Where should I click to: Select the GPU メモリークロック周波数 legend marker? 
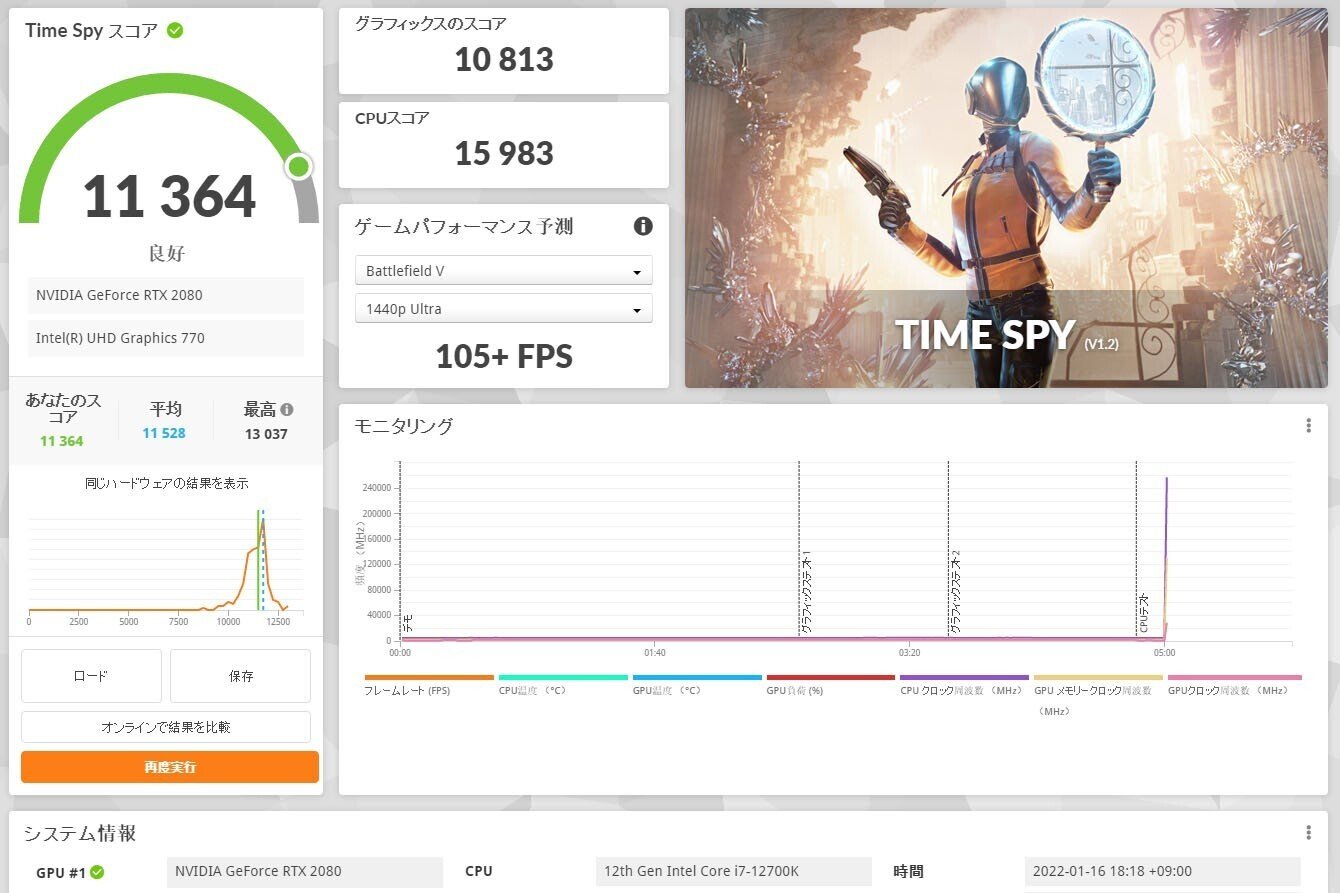(1096, 676)
